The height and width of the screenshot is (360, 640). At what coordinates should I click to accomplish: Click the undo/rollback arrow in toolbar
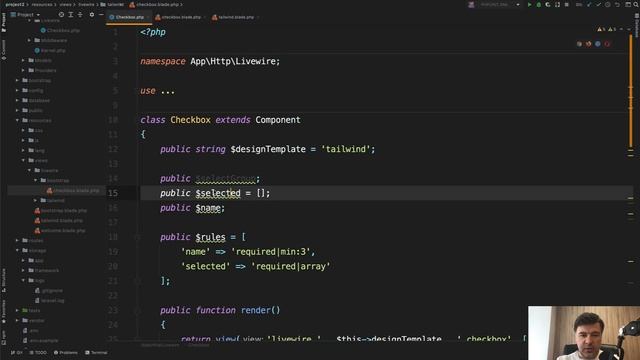617,4
